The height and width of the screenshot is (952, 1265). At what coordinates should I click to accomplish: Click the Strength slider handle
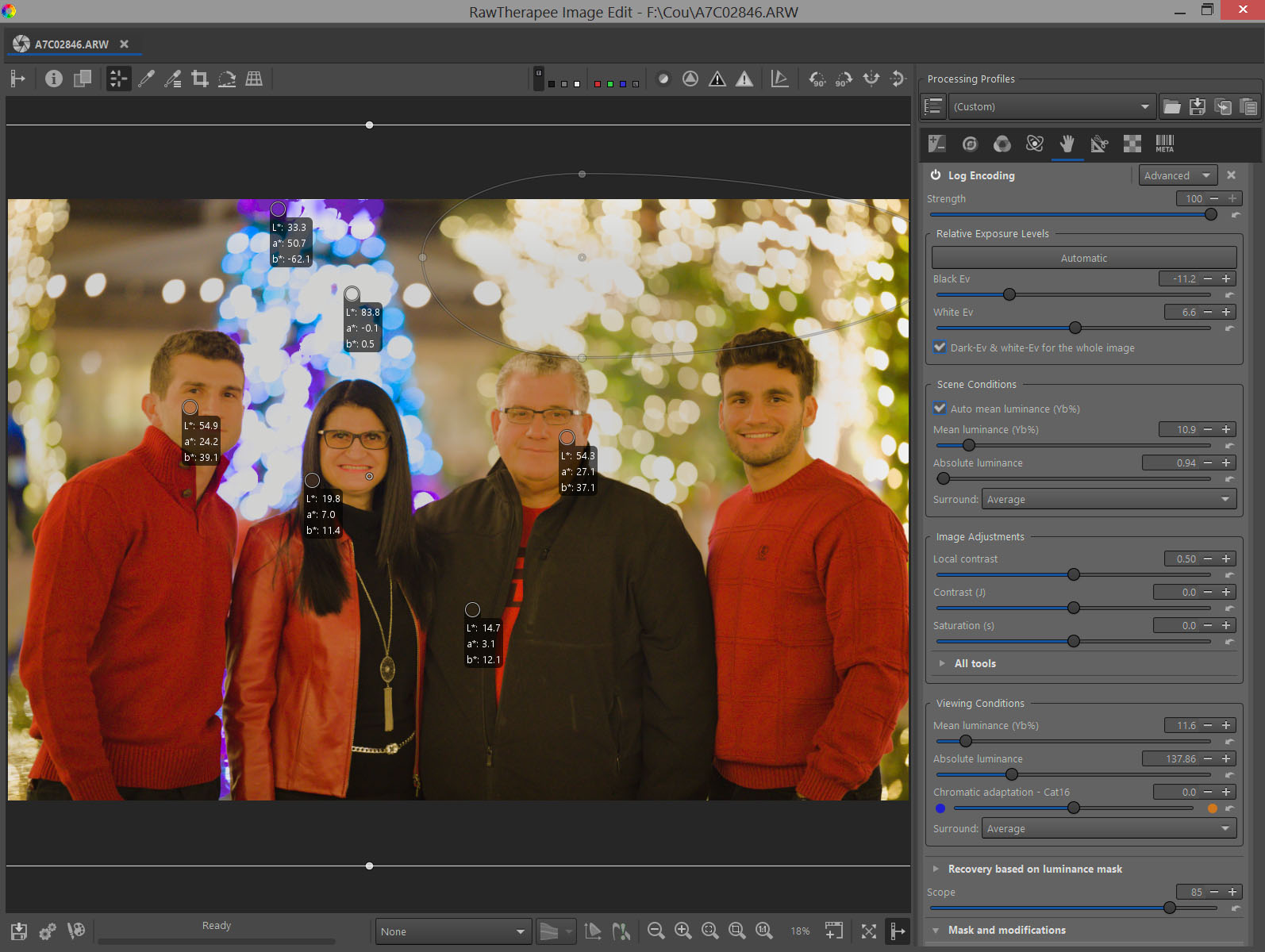point(1211,214)
